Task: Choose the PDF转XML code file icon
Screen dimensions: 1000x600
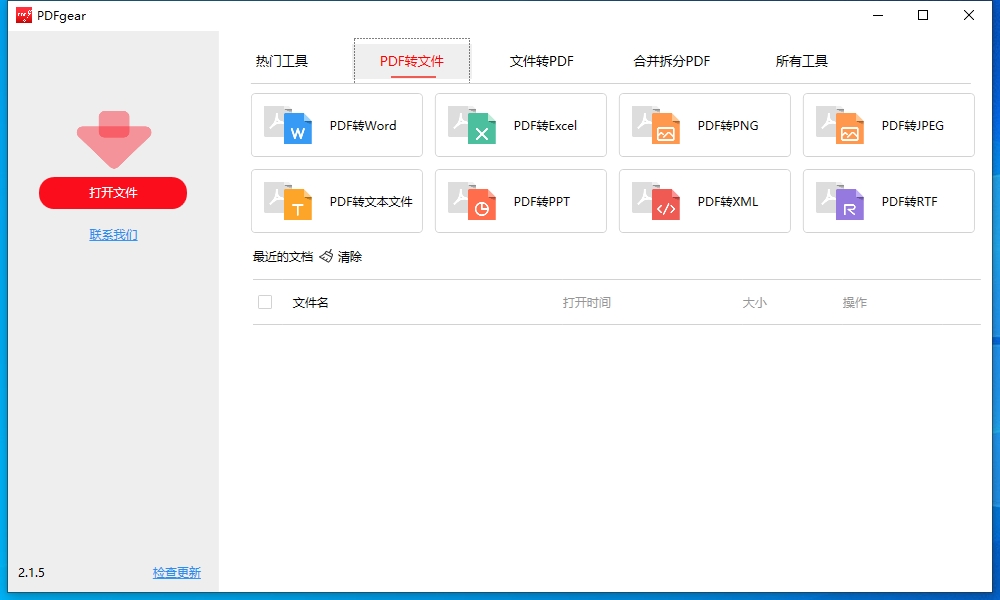Action: (656, 201)
